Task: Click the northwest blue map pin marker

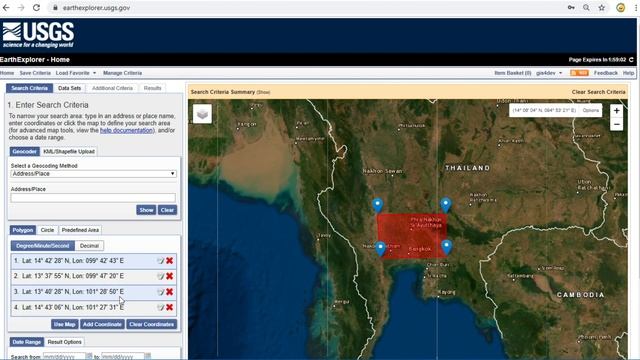Action: pos(378,205)
